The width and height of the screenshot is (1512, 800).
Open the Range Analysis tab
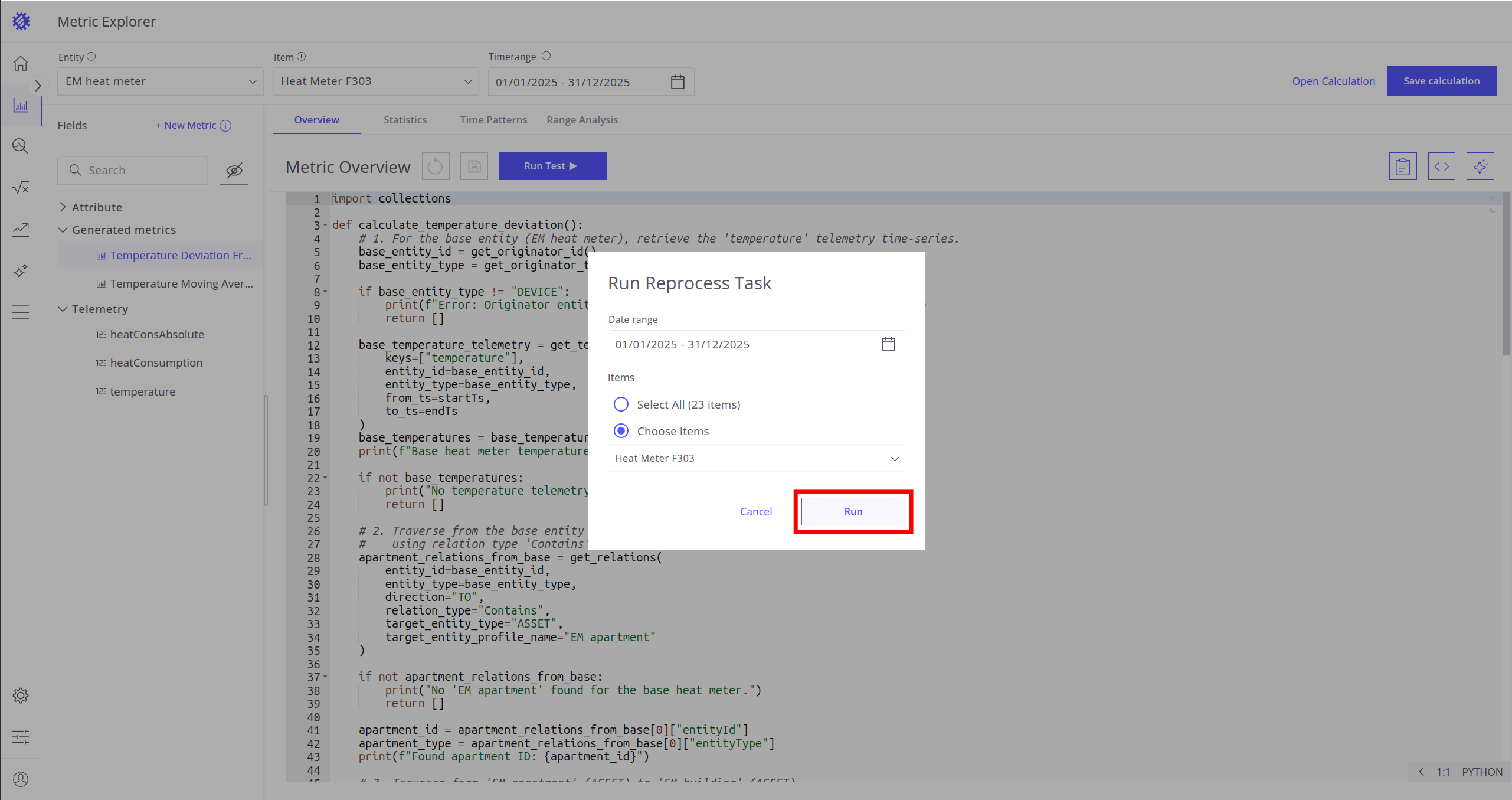tap(582, 120)
